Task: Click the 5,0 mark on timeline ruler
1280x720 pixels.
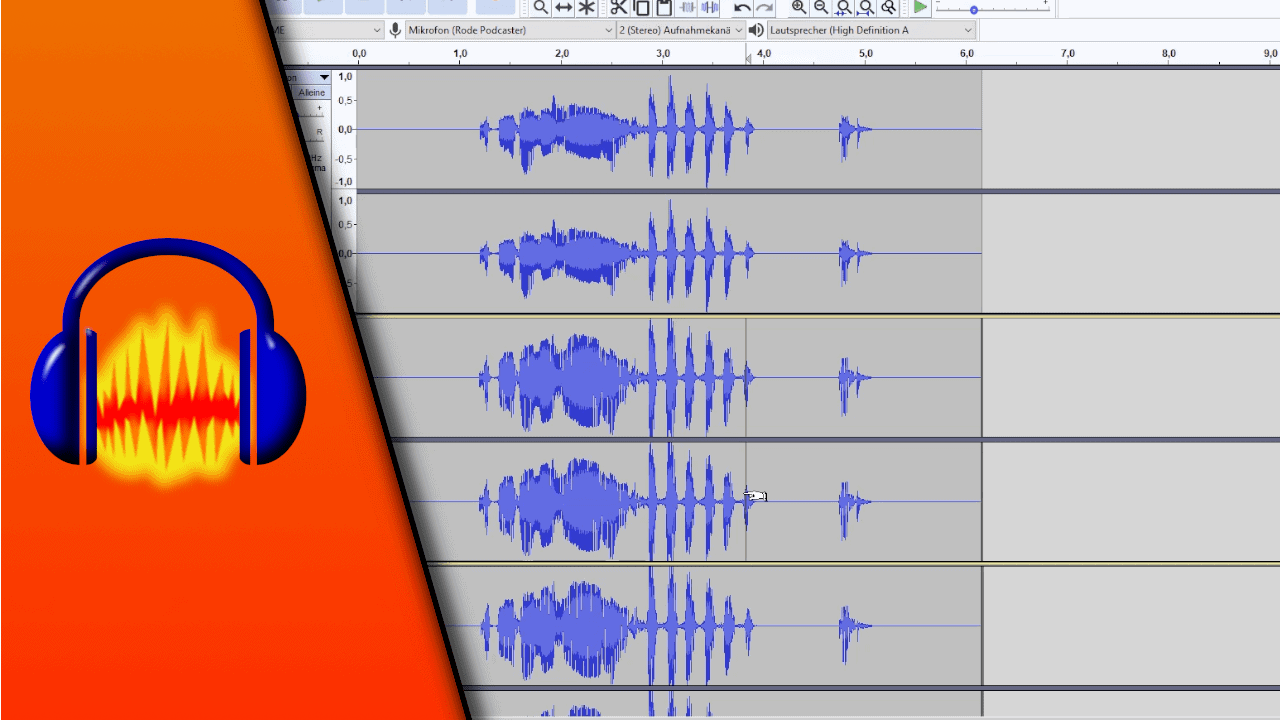Action: 866,53
